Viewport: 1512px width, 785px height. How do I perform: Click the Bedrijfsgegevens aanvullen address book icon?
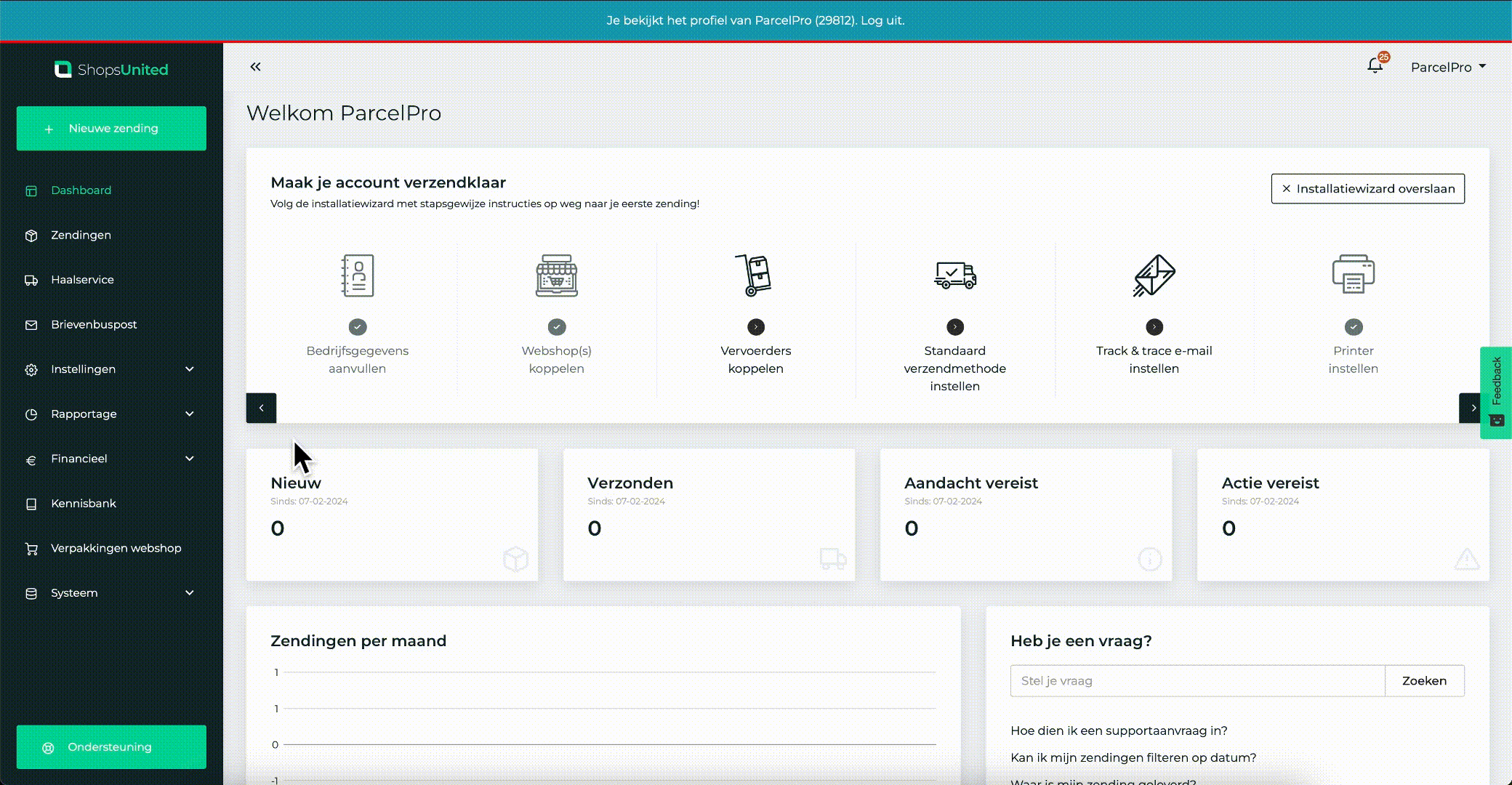357,275
